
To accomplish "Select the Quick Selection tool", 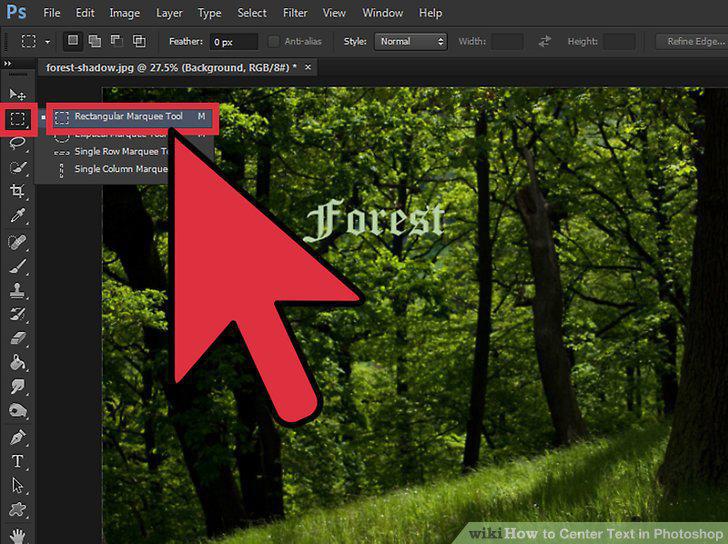I will pos(18,167).
